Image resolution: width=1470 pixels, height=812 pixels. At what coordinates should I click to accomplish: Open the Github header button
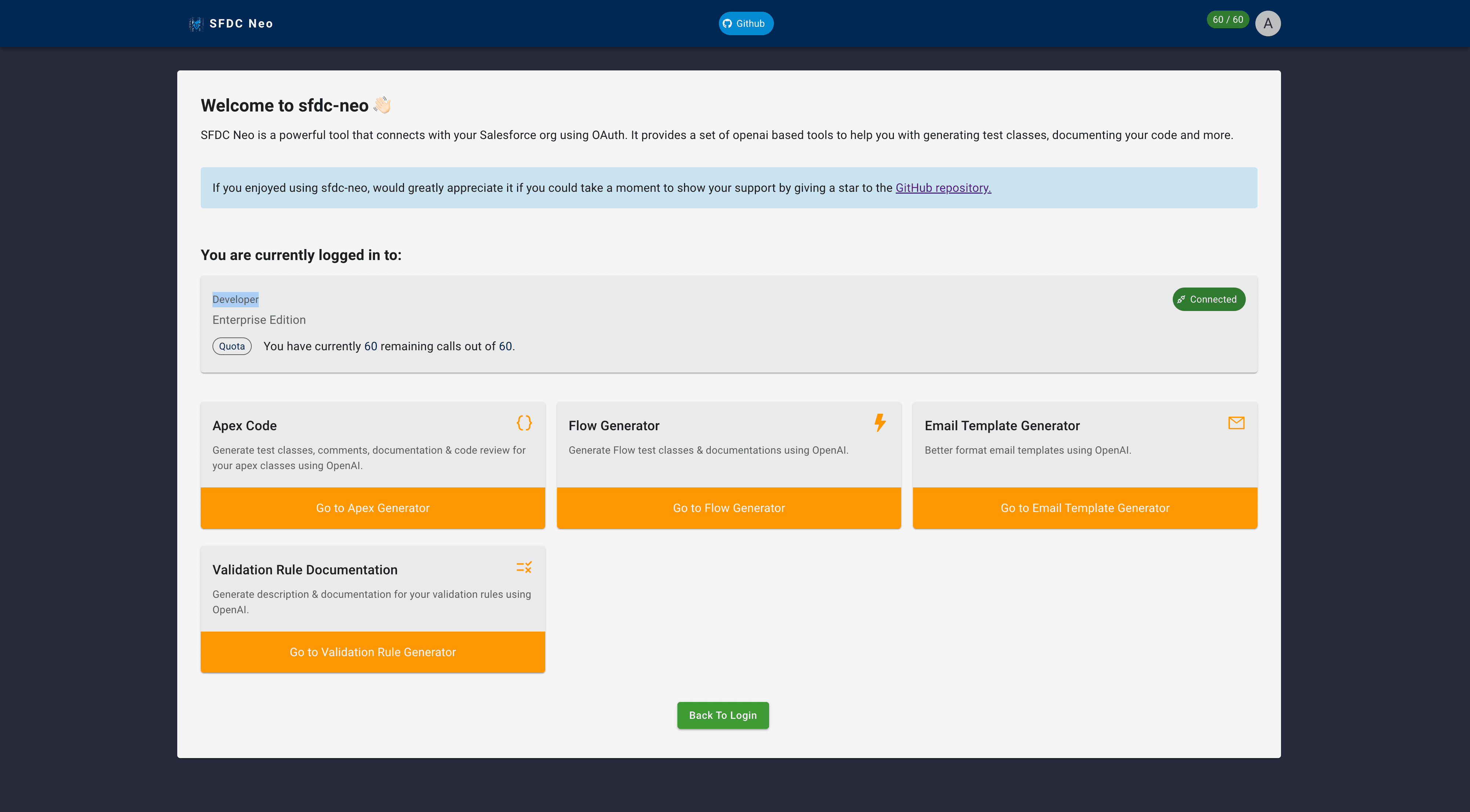(x=745, y=23)
